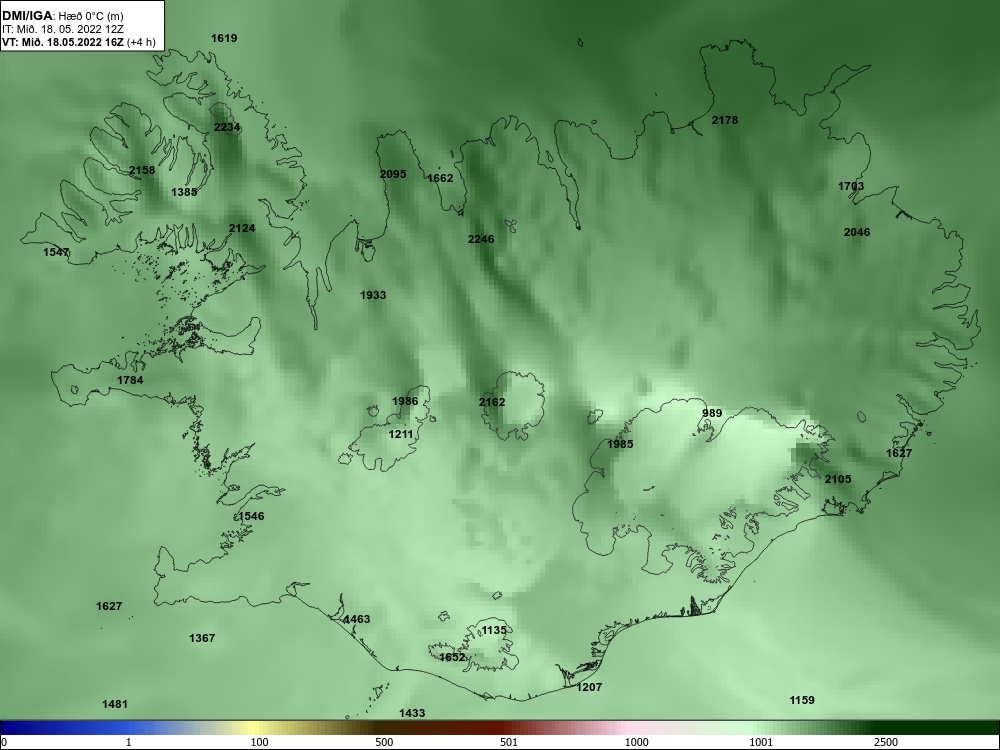
Task: Click the value label 1933
Action: click(373, 295)
